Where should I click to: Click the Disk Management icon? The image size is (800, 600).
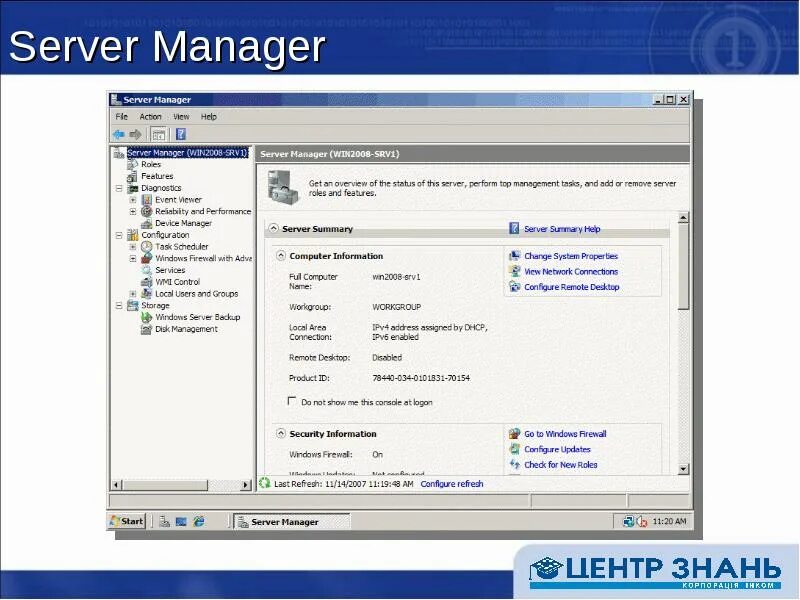(x=146, y=330)
